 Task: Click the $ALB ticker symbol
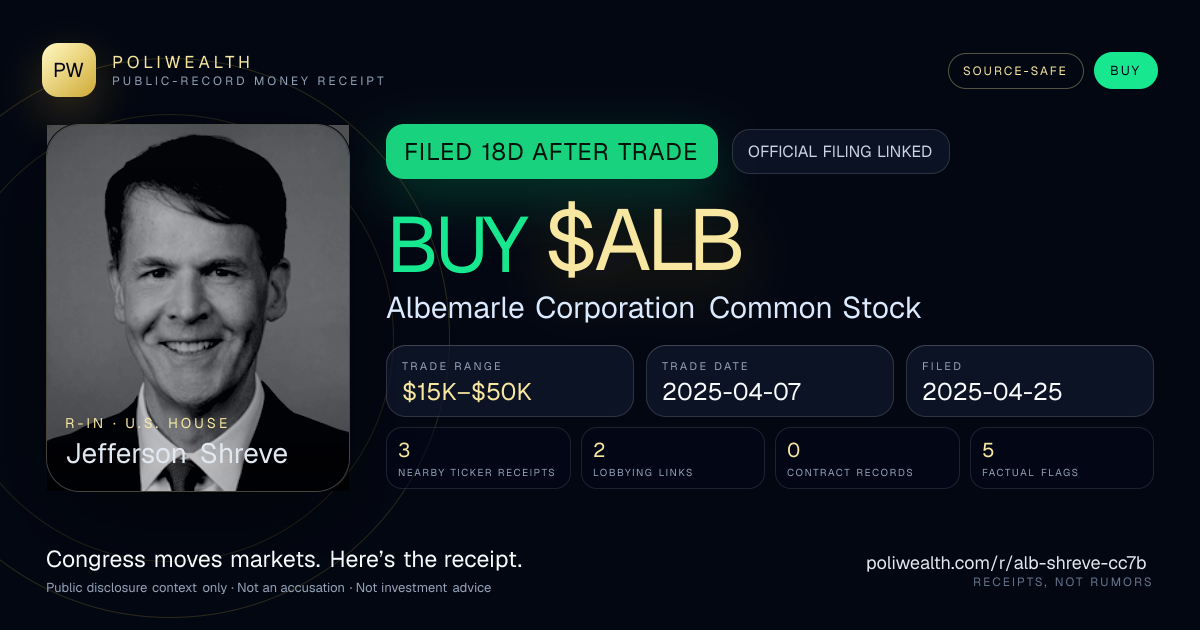pyautogui.click(x=645, y=241)
